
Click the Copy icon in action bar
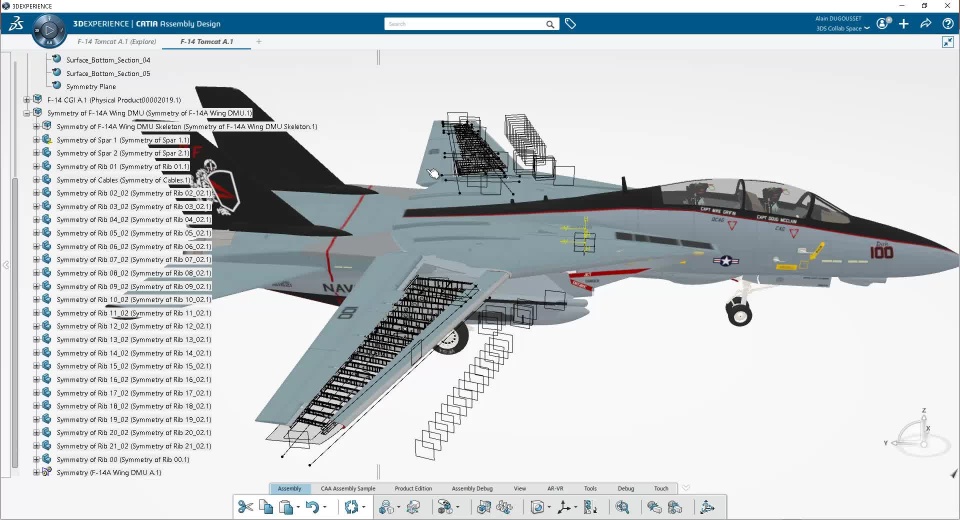point(266,507)
